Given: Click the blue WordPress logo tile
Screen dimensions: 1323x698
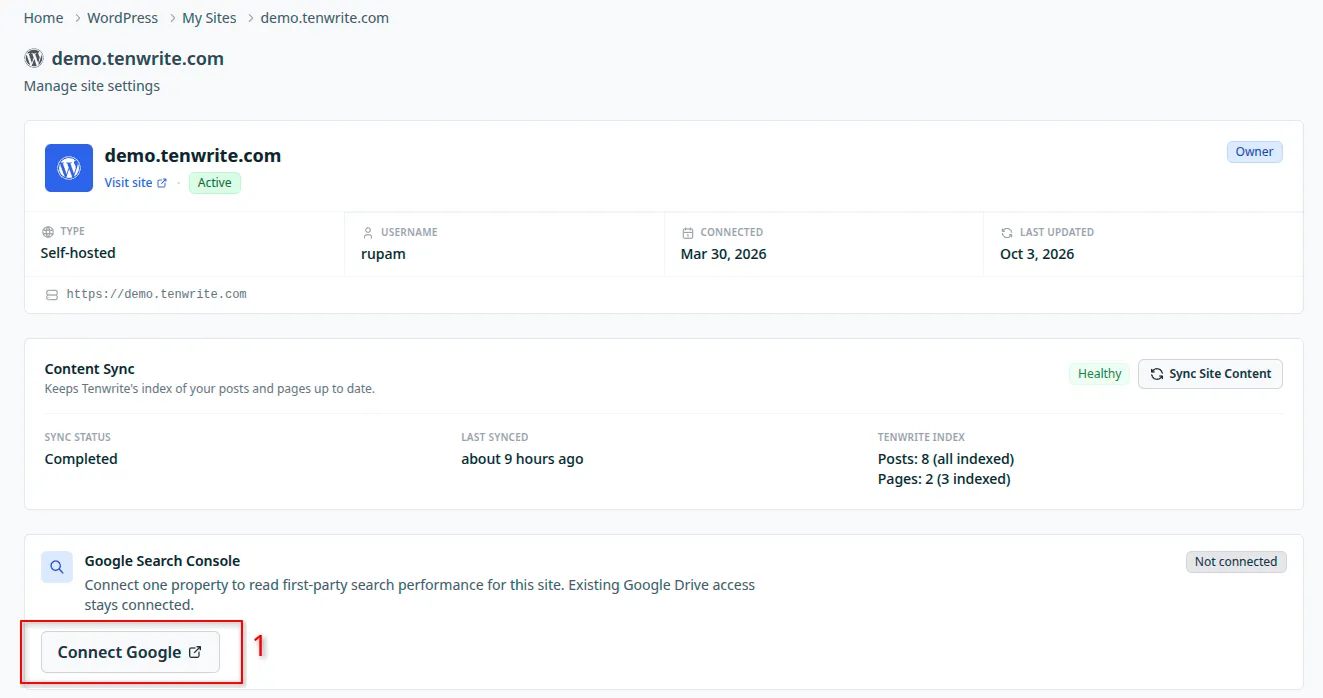Looking at the screenshot, I should (x=69, y=168).
